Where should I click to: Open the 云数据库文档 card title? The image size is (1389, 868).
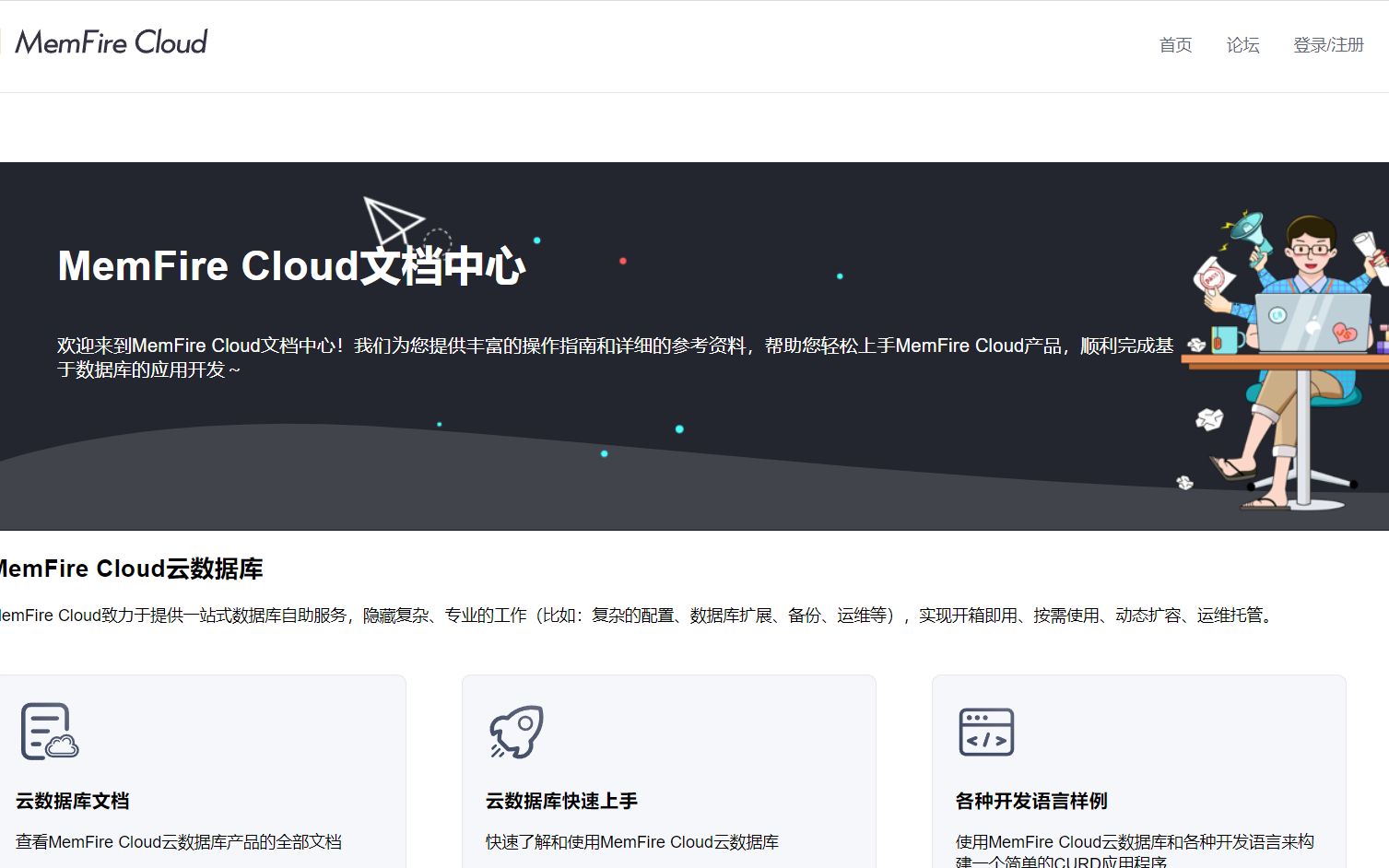click(x=72, y=801)
